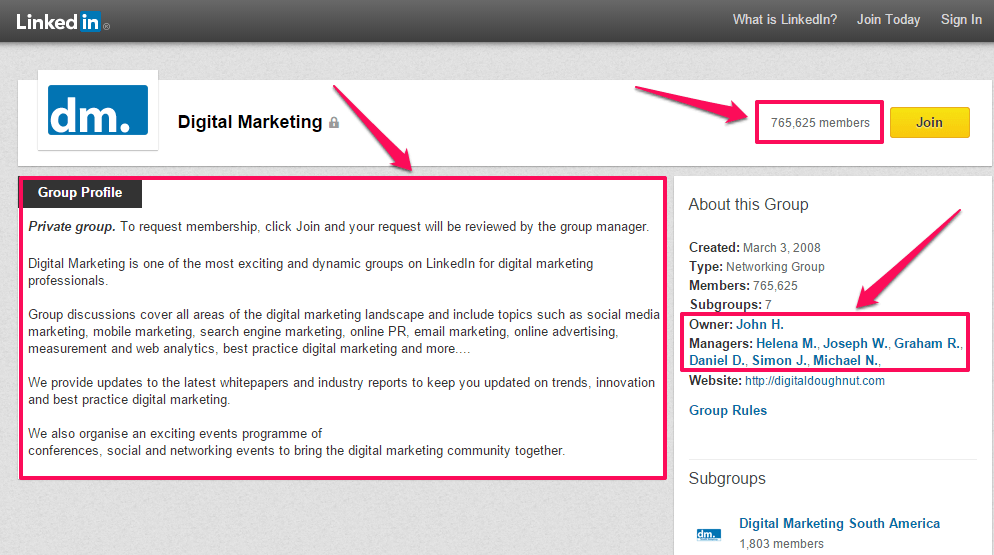Click the Digital Marketing South America logo
Screen dimensions: 994x555
[x=709, y=534]
